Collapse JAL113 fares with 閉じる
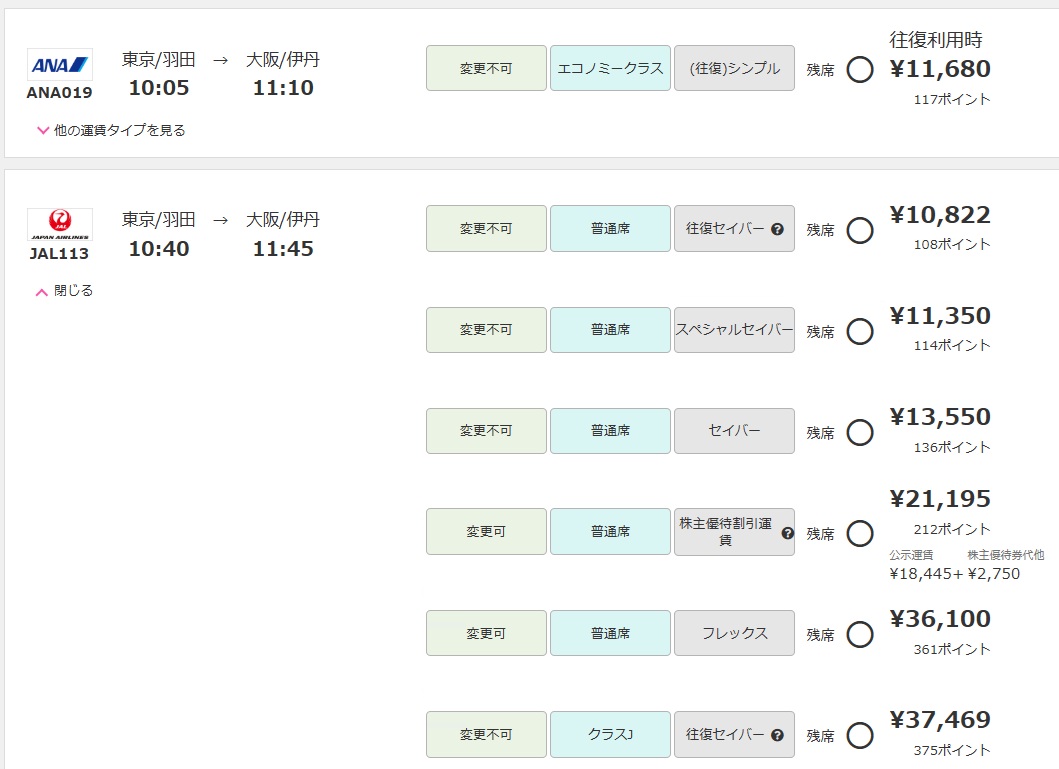The image size is (1059, 769). tap(74, 290)
